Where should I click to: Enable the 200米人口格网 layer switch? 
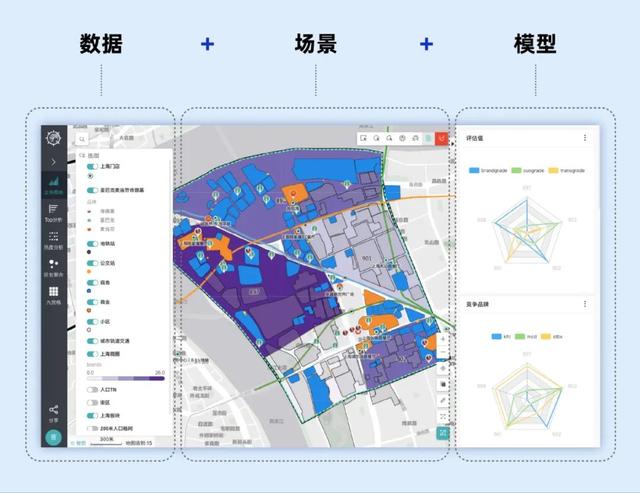coord(92,428)
